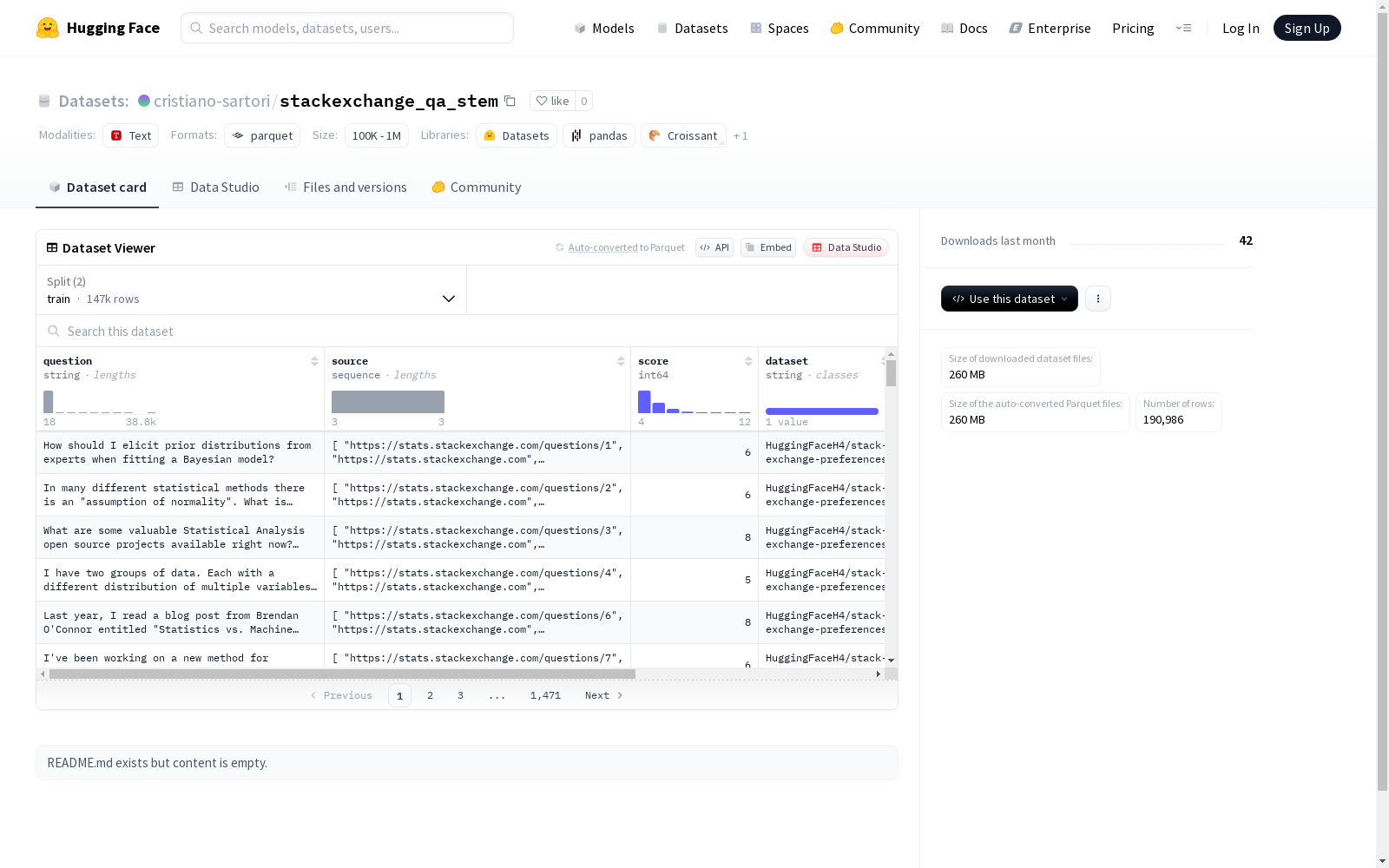Click the like count 0
The width and height of the screenshot is (1389, 868).
tap(584, 101)
